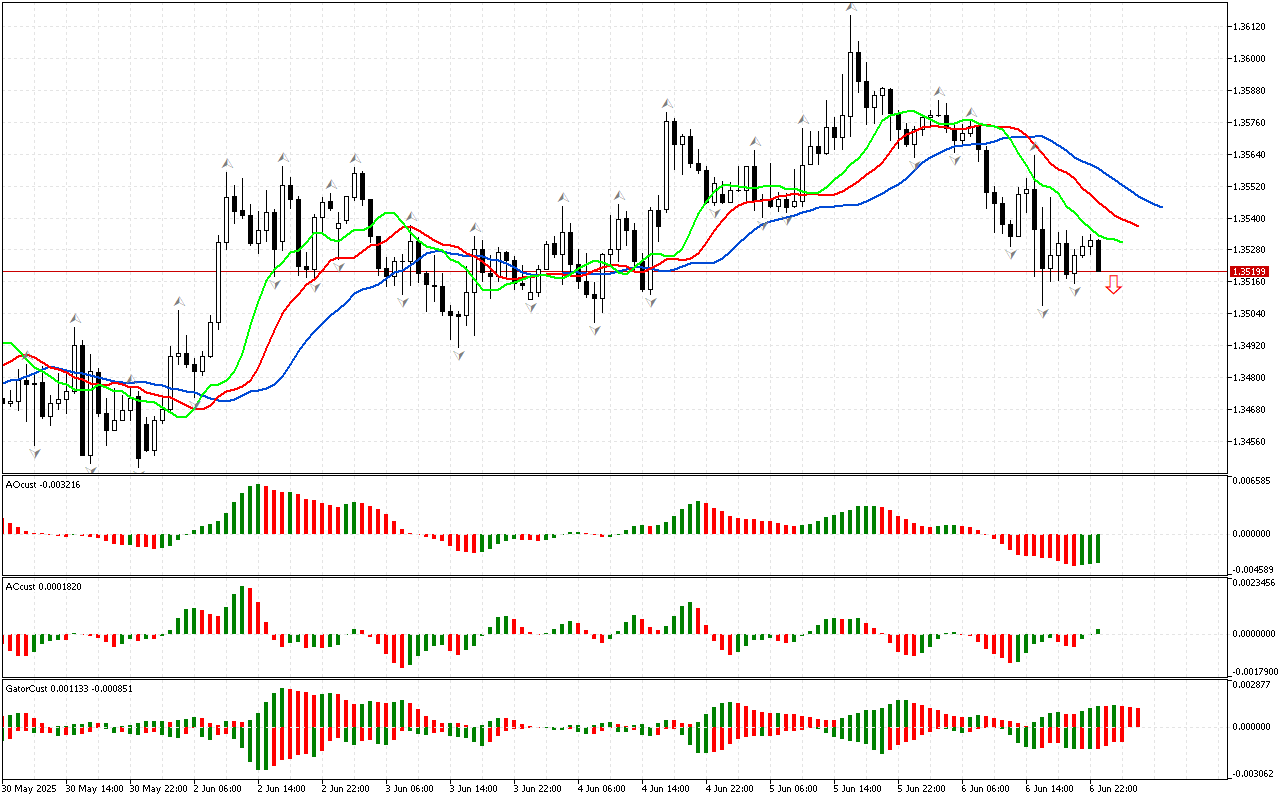Click the right end of the green Alligator line

[1121, 242]
